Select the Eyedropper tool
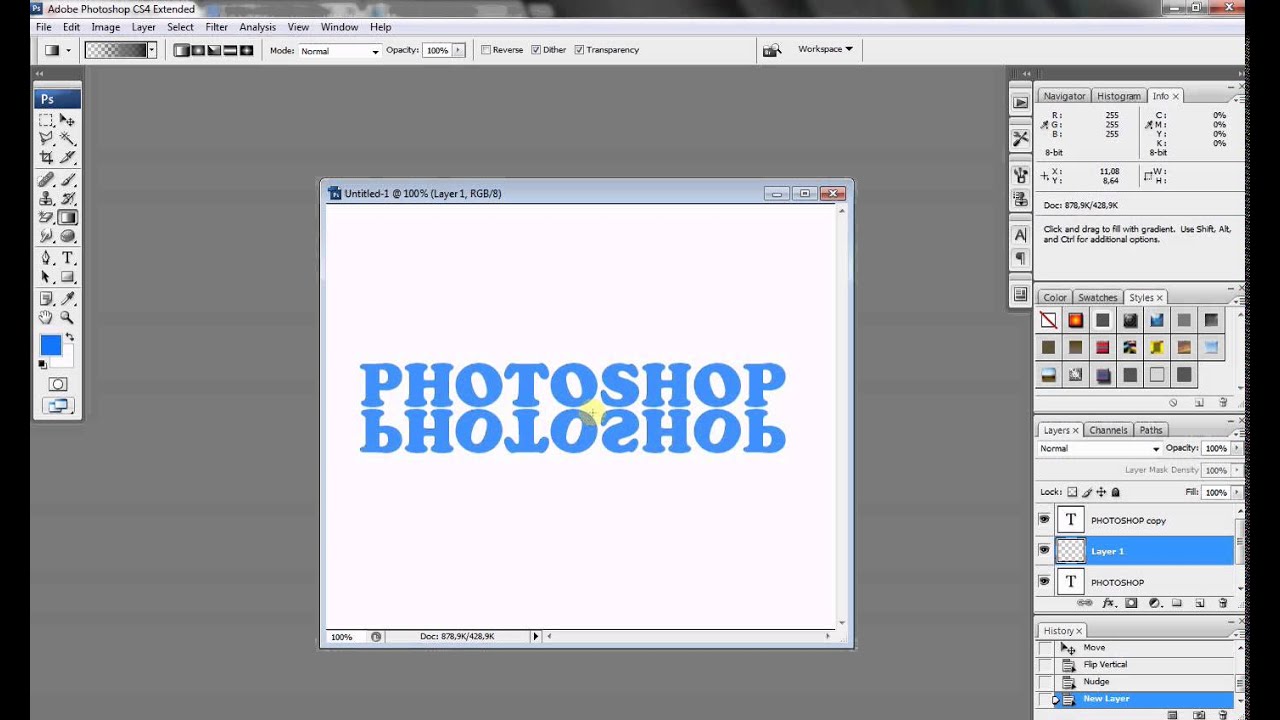Screen dimensions: 1280x720 click(x=67, y=298)
